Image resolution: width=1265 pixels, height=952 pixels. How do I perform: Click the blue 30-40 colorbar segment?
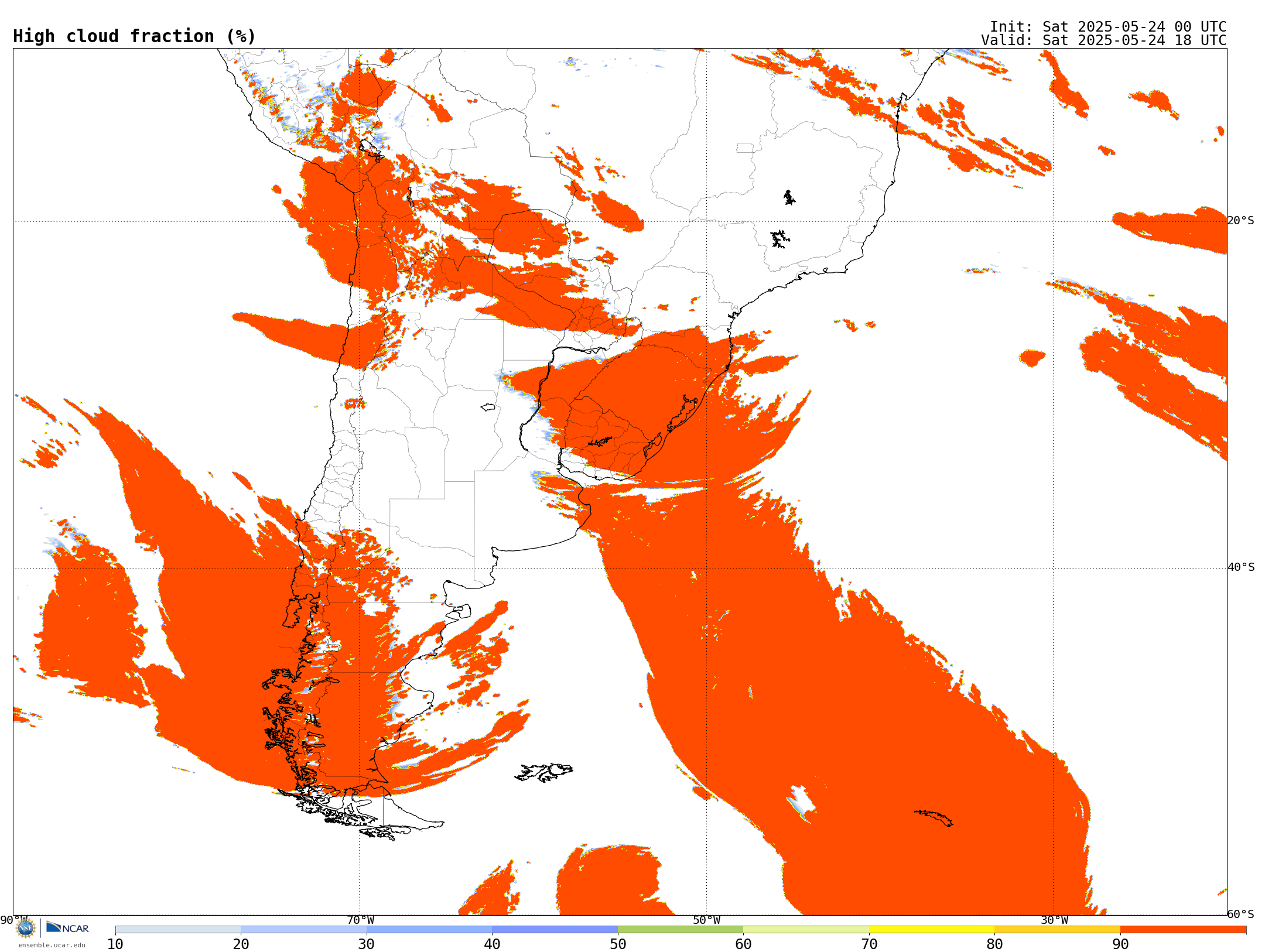pyautogui.click(x=429, y=930)
